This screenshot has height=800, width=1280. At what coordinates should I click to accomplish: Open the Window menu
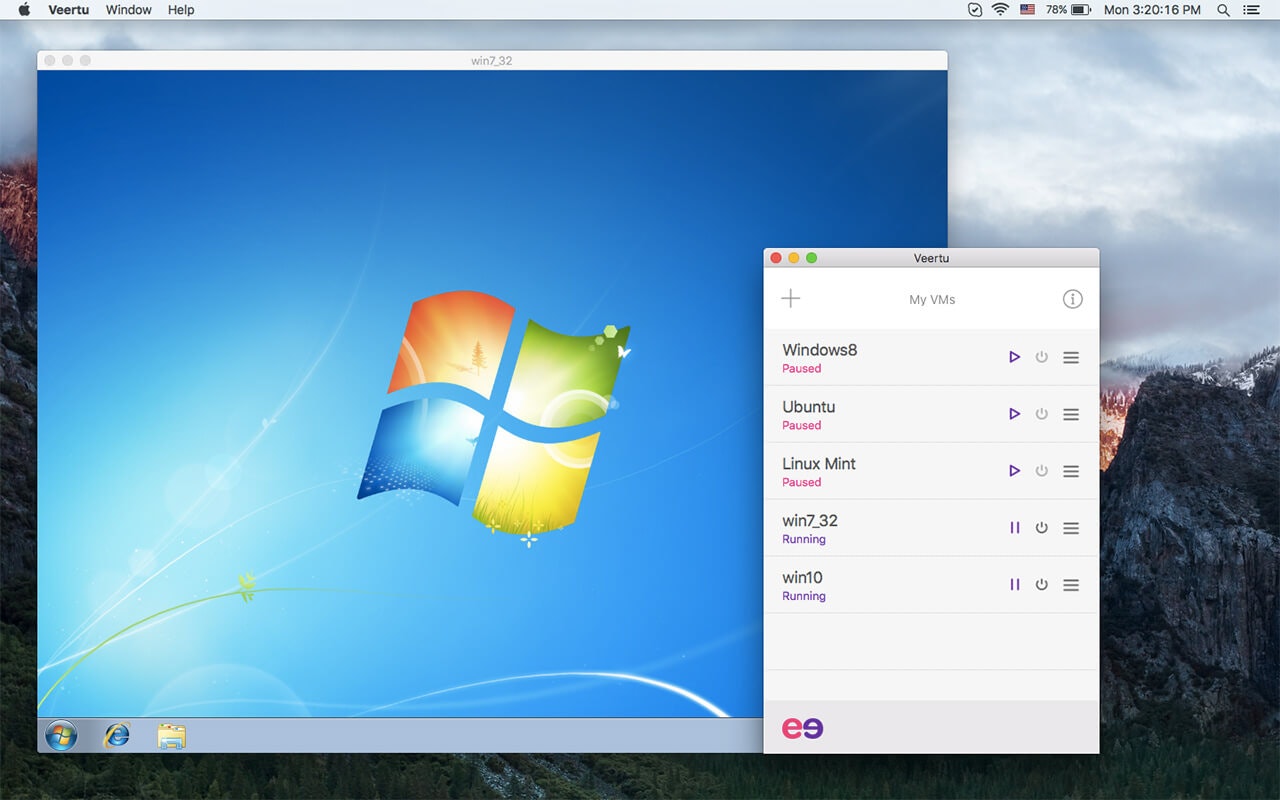point(129,10)
